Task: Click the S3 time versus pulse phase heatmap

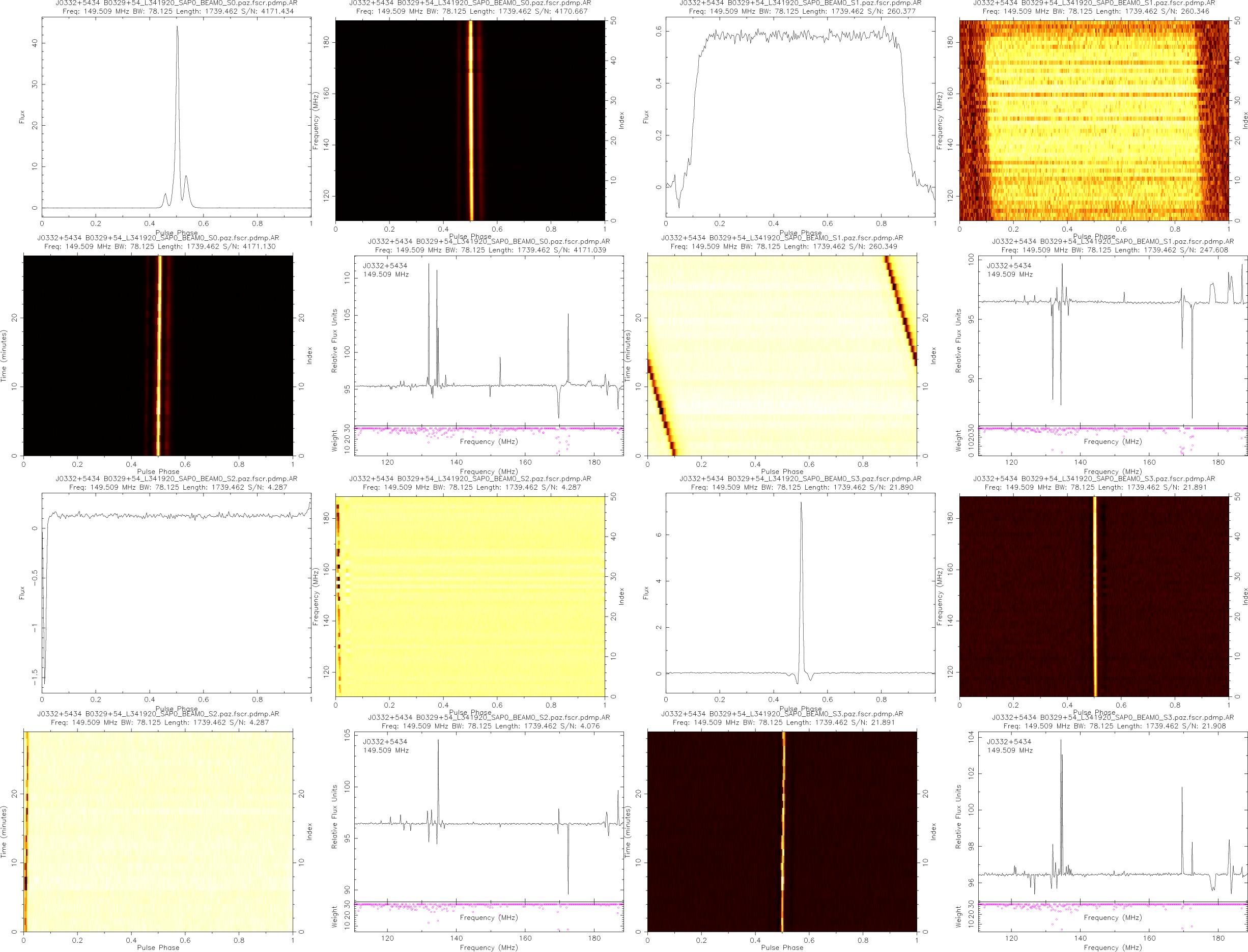Action: 782,831
